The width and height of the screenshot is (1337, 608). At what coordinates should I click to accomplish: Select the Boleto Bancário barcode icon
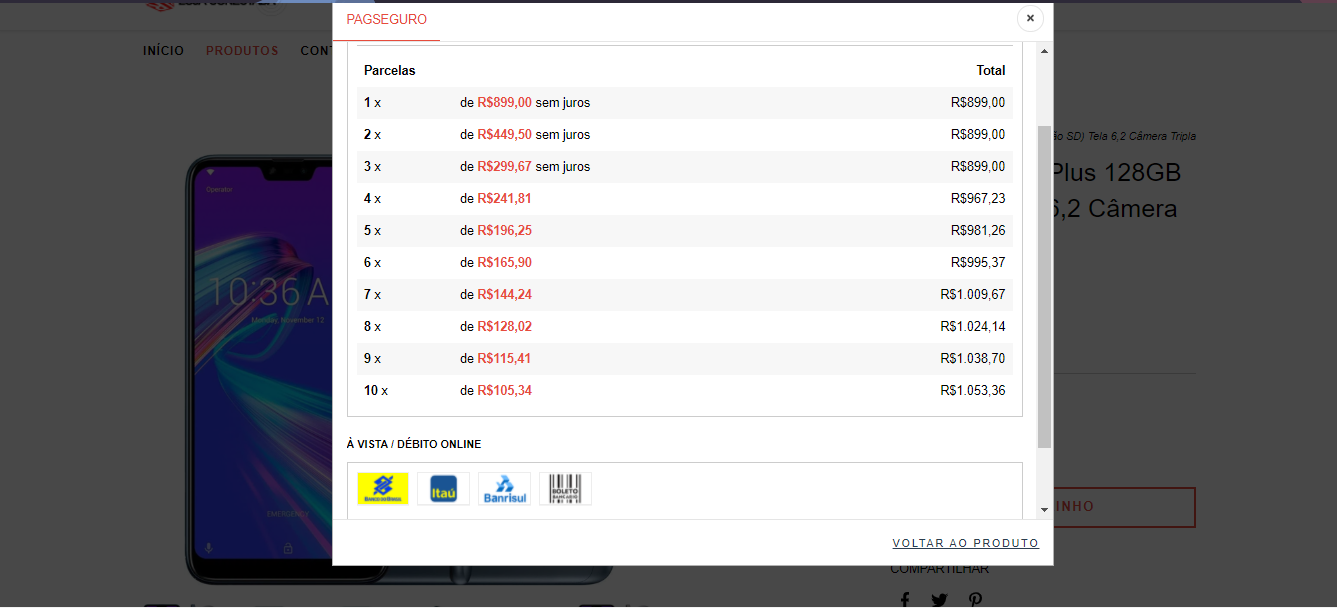coord(565,488)
